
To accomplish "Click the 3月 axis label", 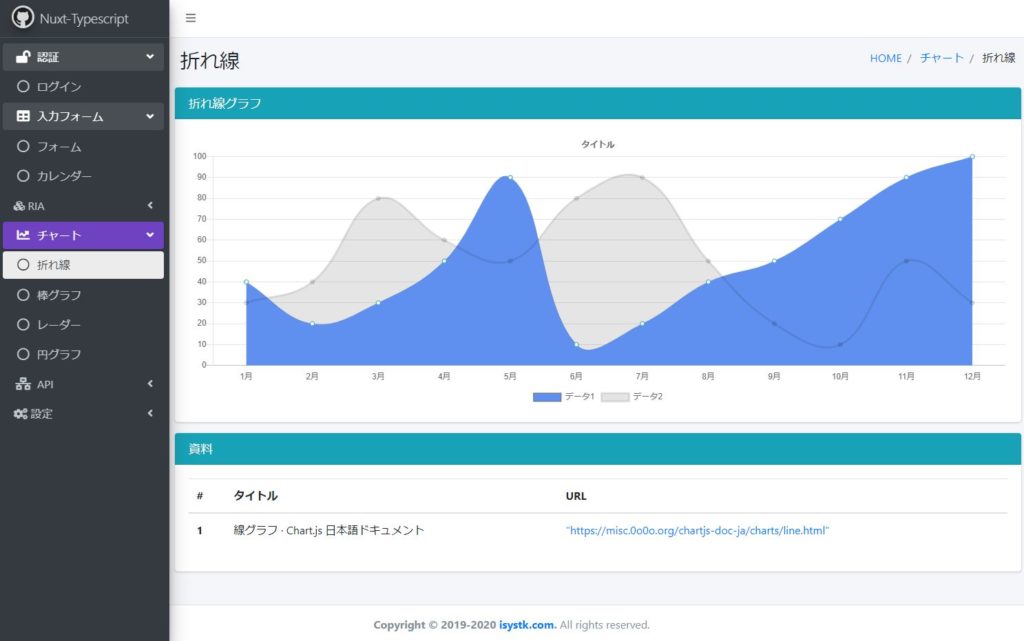I will 378,376.
